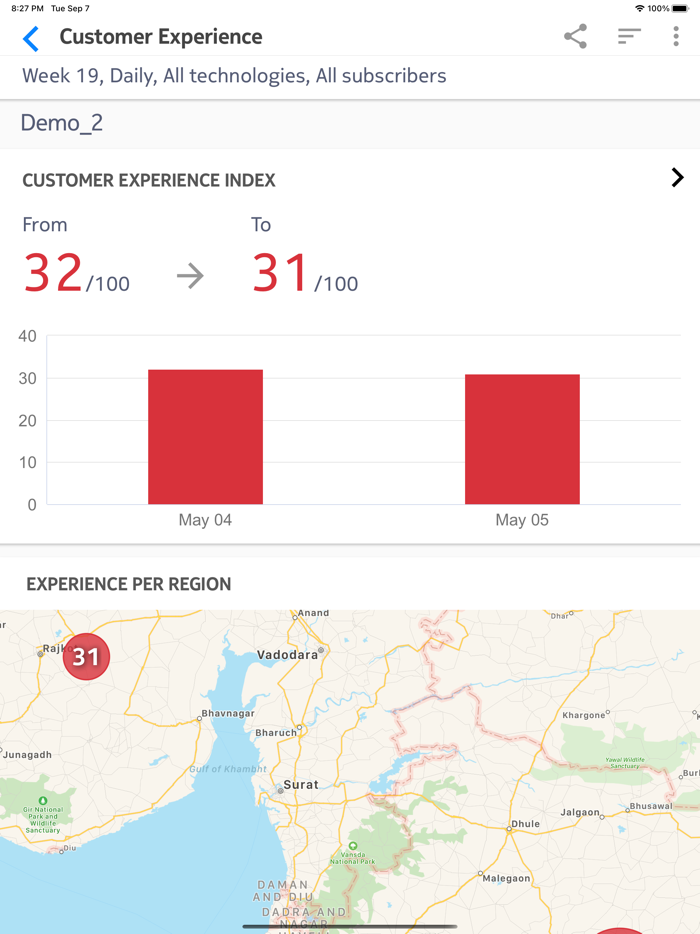700x934 pixels.
Task: Tap Vadodara on the map
Action: 287,655
